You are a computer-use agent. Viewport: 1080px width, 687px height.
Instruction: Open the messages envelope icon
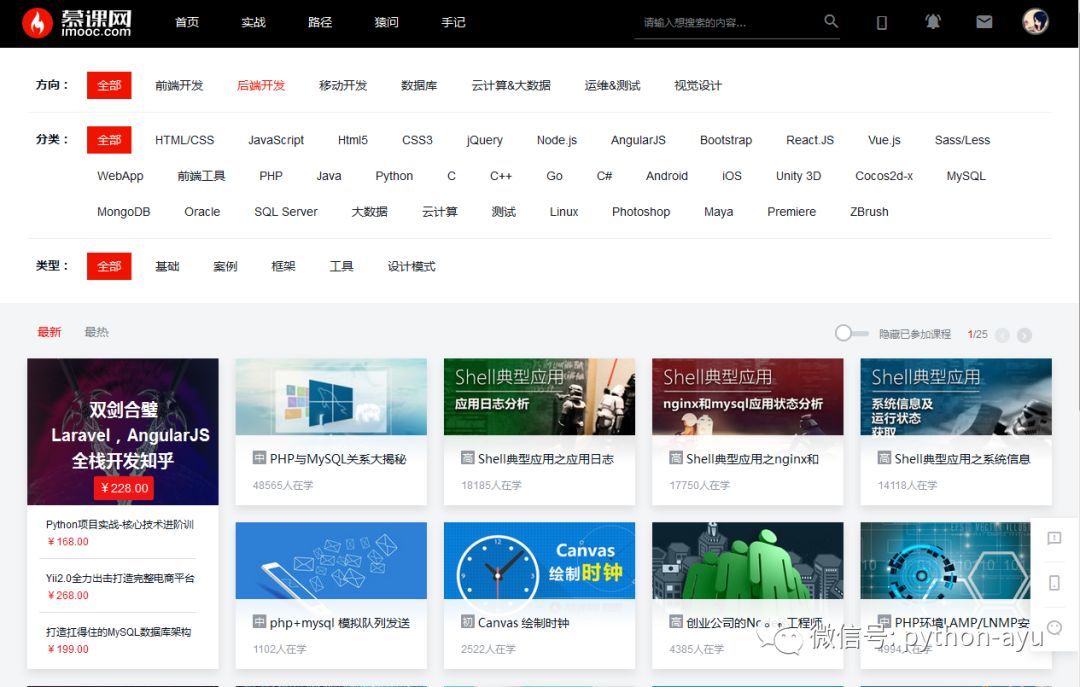(984, 22)
